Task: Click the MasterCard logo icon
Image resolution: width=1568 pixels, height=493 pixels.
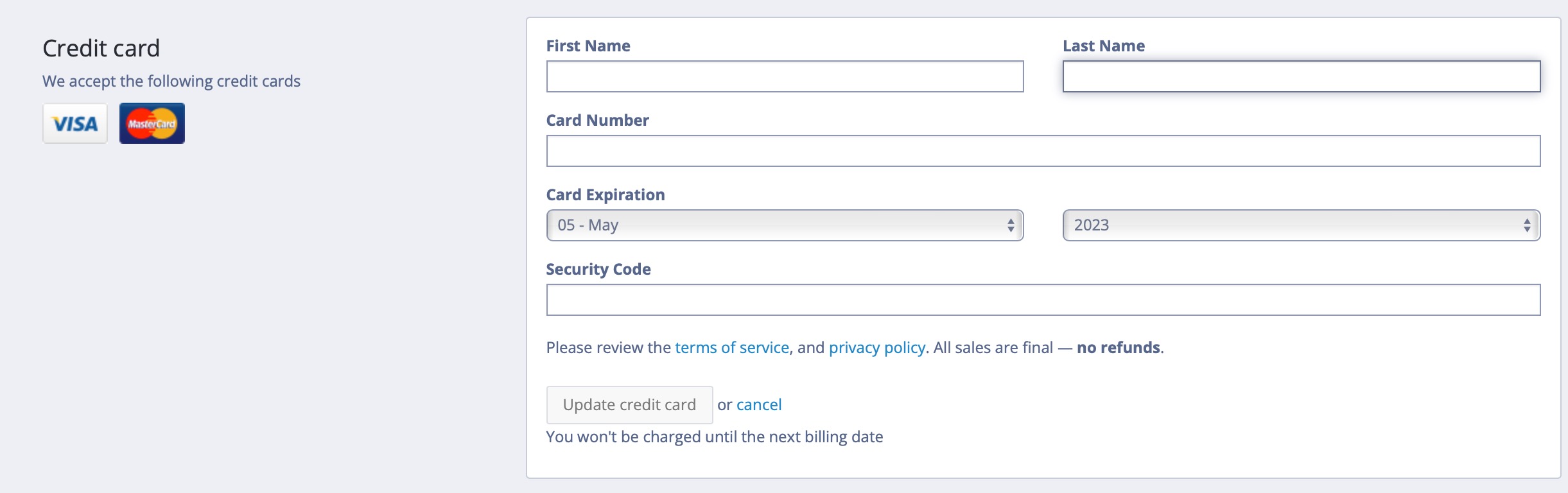Action: (x=152, y=123)
